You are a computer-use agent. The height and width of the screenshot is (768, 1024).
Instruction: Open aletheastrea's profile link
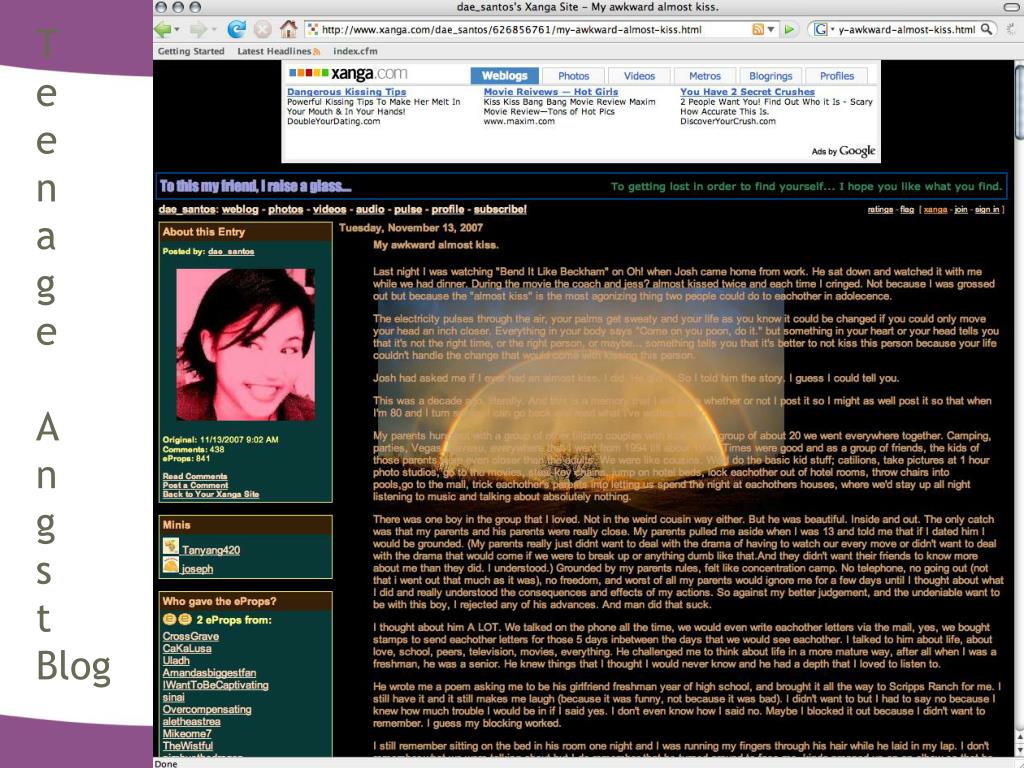coord(191,722)
